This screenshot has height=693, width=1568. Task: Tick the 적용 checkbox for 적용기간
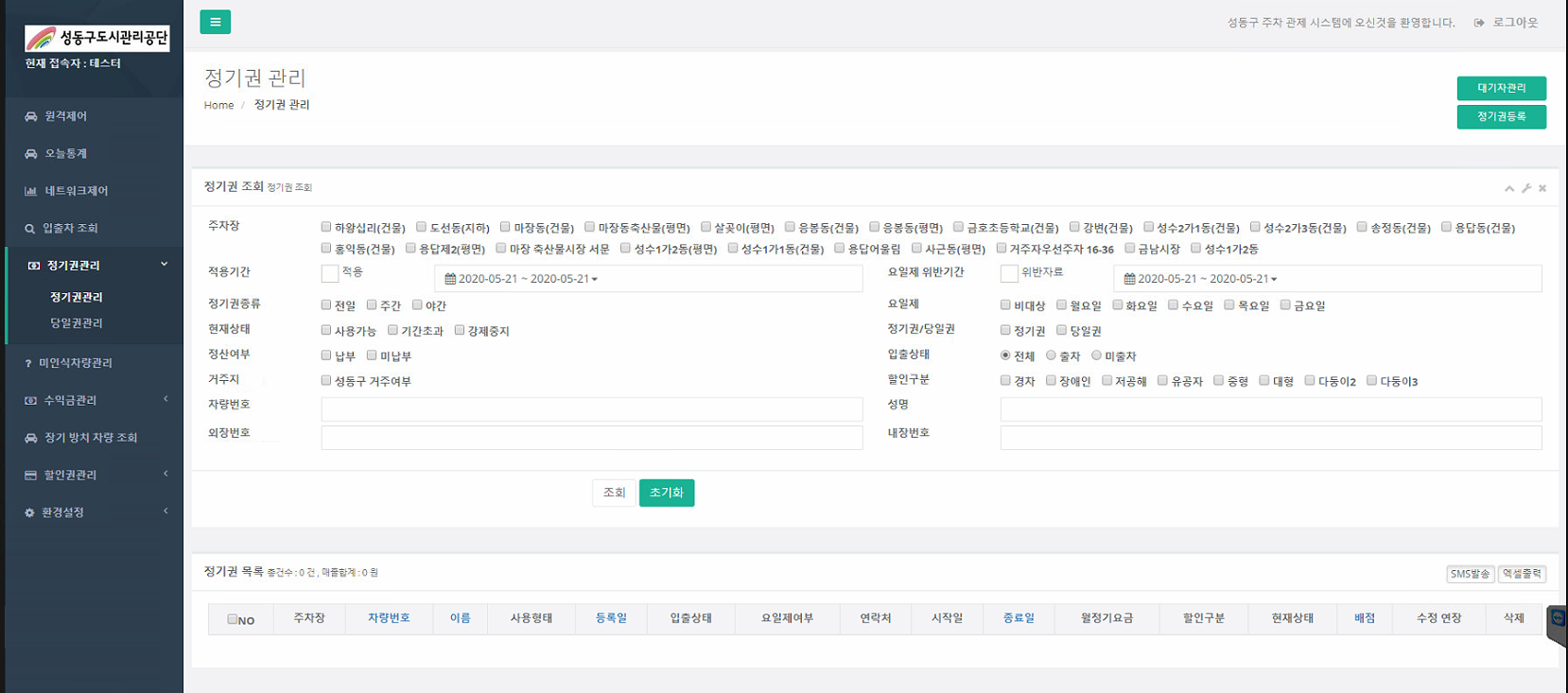click(330, 273)
